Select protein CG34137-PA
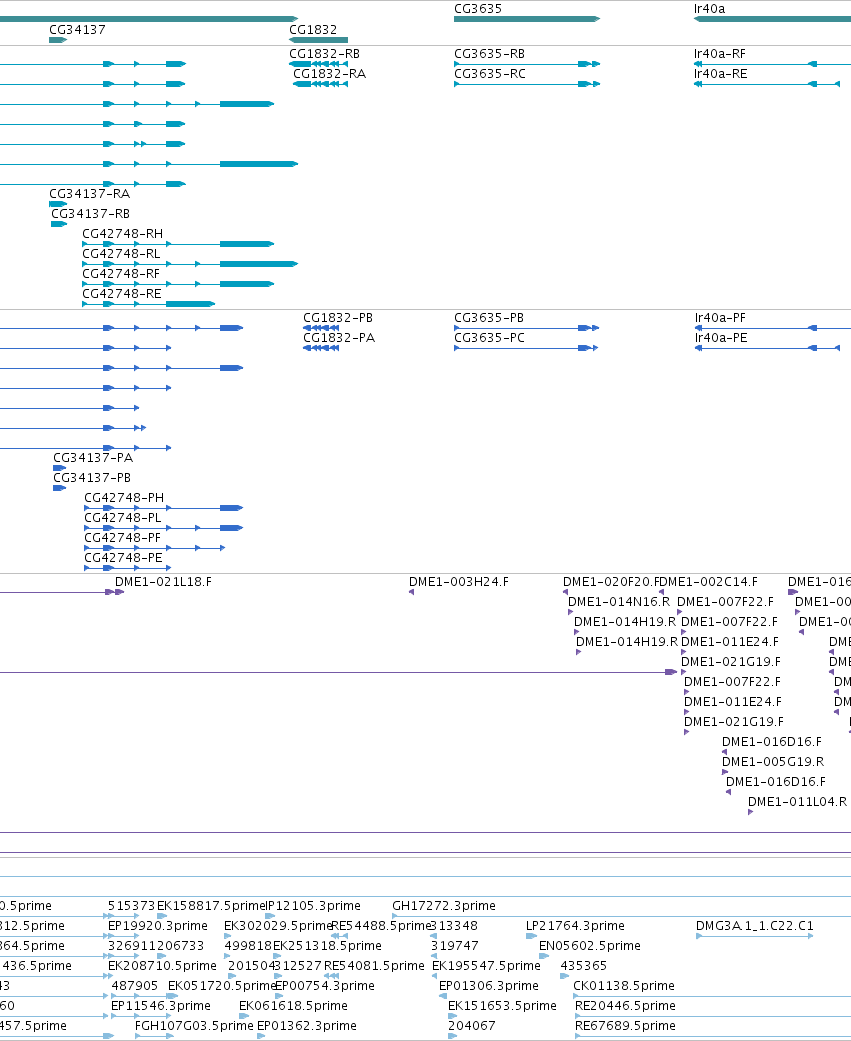This screenshot has width=851, height=1041. [x=93, y=458]
